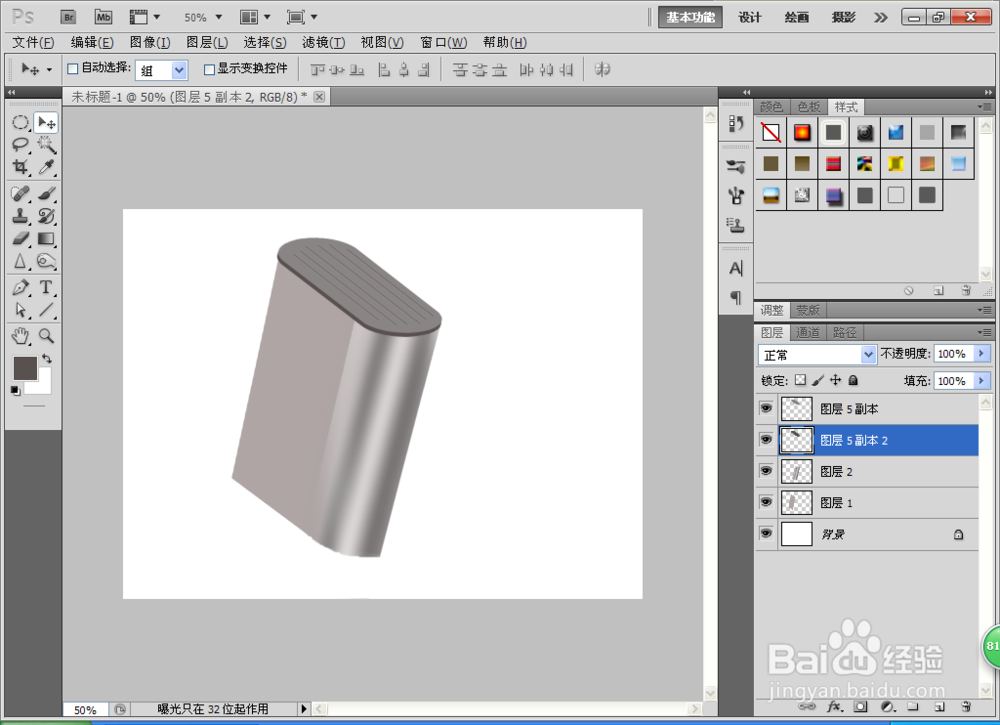Delete layer trash icon in Layers panel

point(966,707)
